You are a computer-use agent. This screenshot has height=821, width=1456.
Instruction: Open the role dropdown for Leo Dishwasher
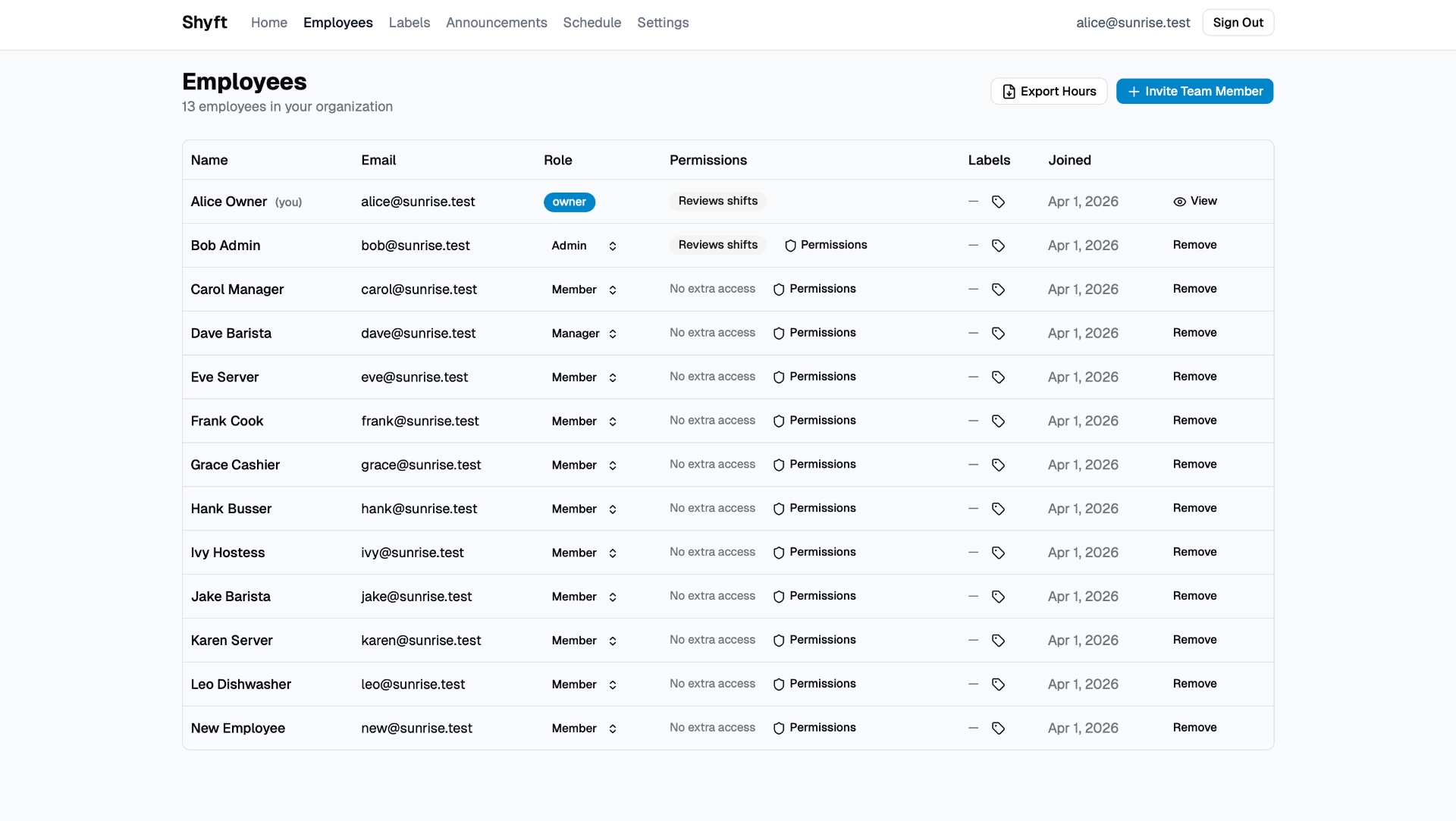click(x=584, y=685)
